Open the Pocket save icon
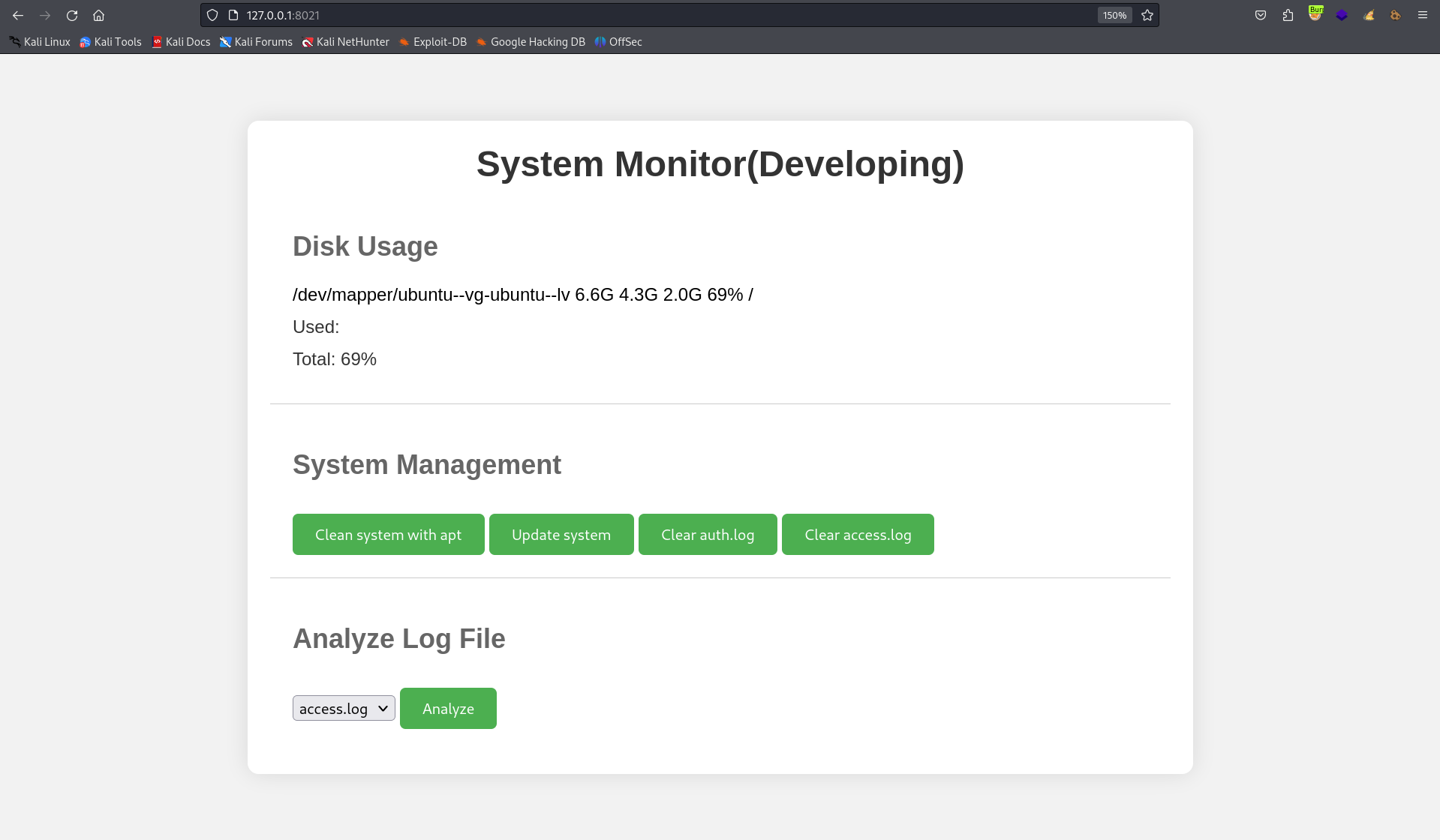This screenshot has height=840, width=1440. 1261,15
